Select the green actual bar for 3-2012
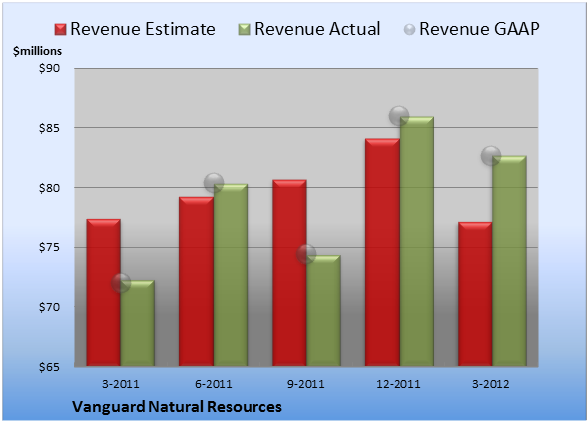 pos(509,261)
